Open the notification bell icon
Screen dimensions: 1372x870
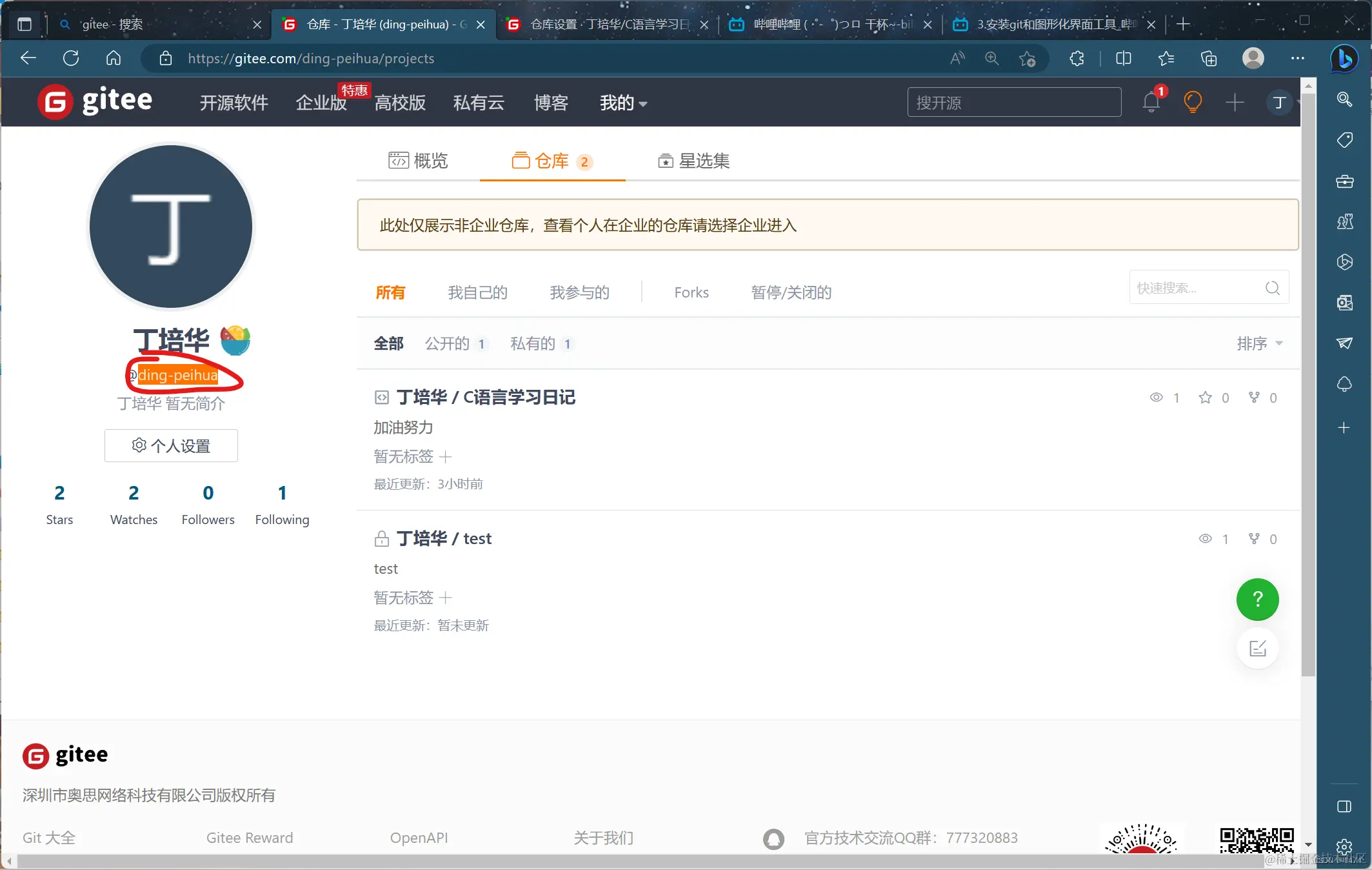[1151, 102]
